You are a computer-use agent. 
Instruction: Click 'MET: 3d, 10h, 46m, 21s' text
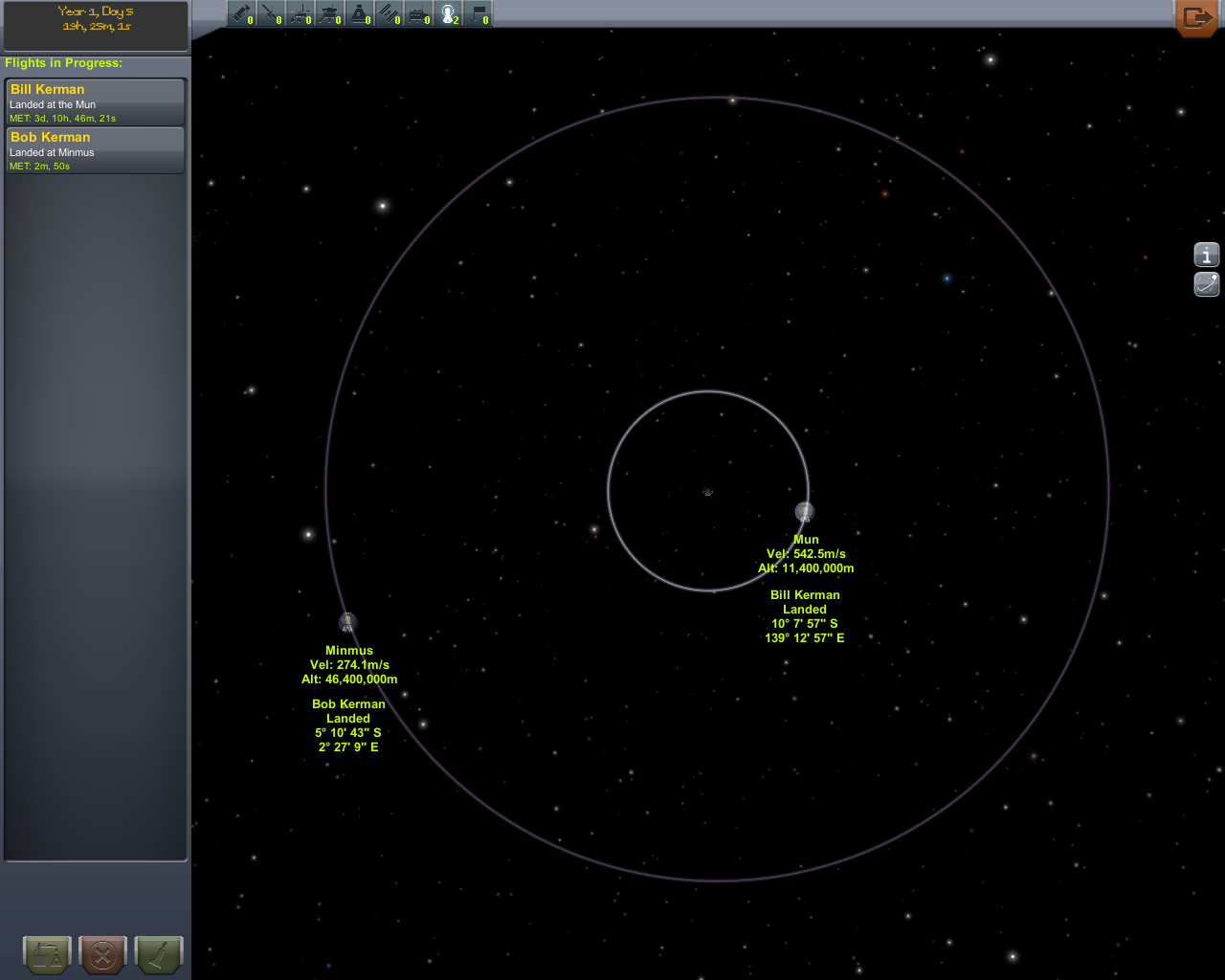coord(62,119)
